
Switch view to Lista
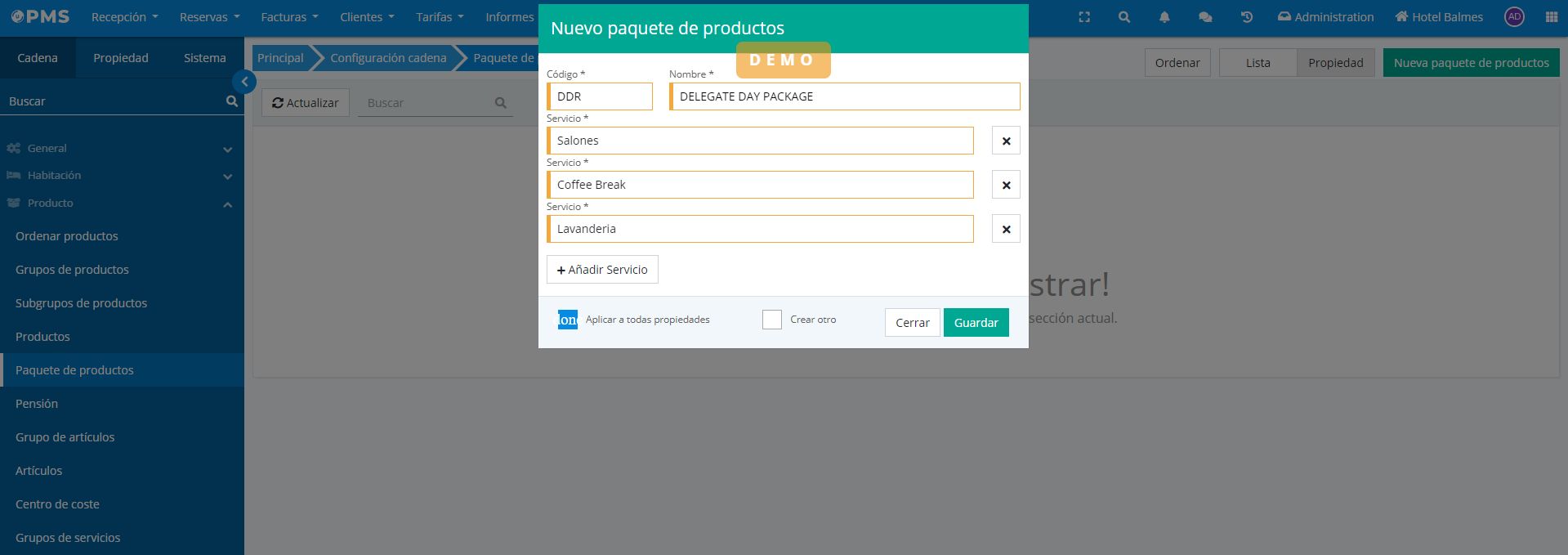pyautogui.click(x=1258, y=63)
